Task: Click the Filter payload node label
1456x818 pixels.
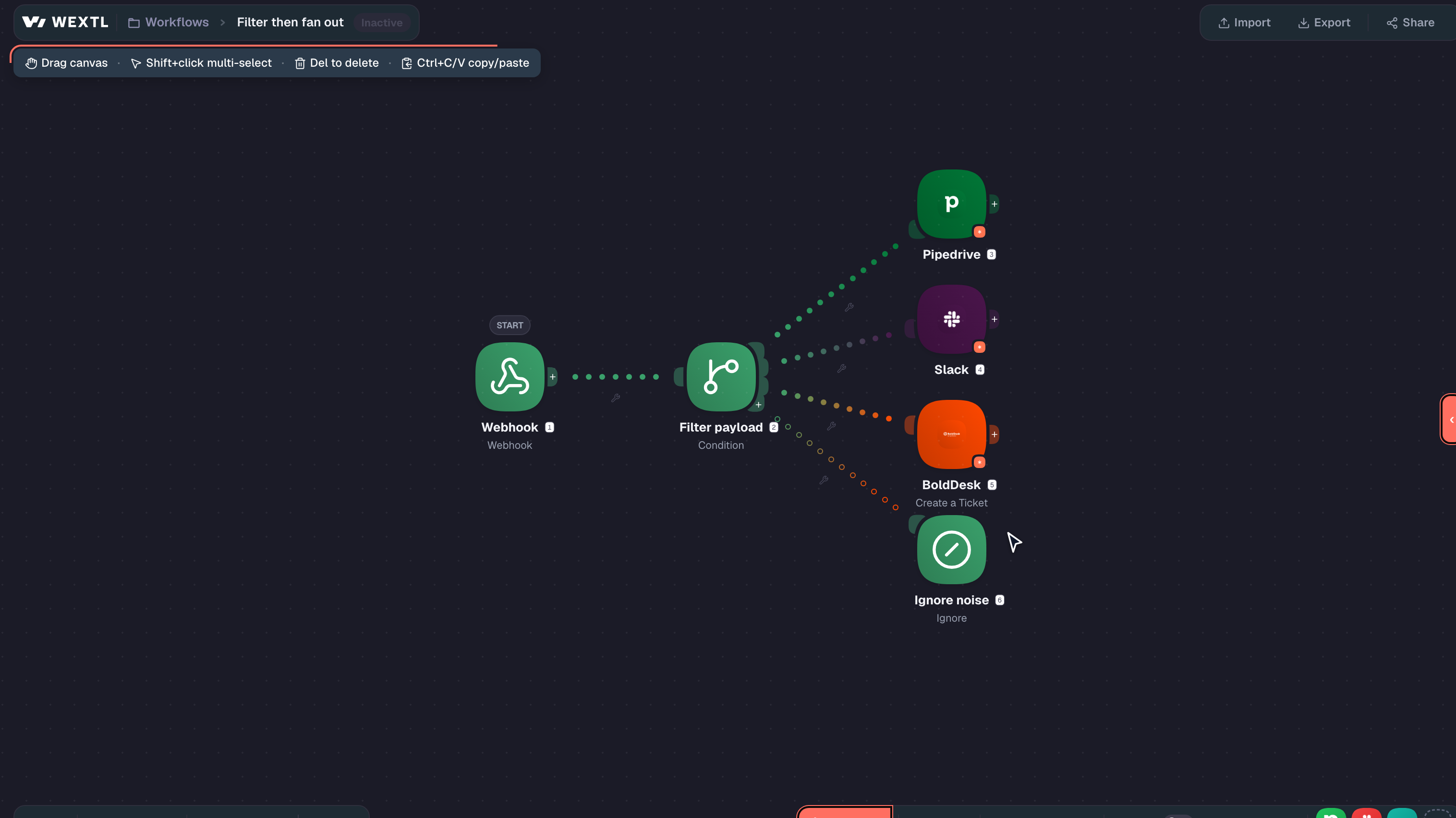Action: pos(721,427)
